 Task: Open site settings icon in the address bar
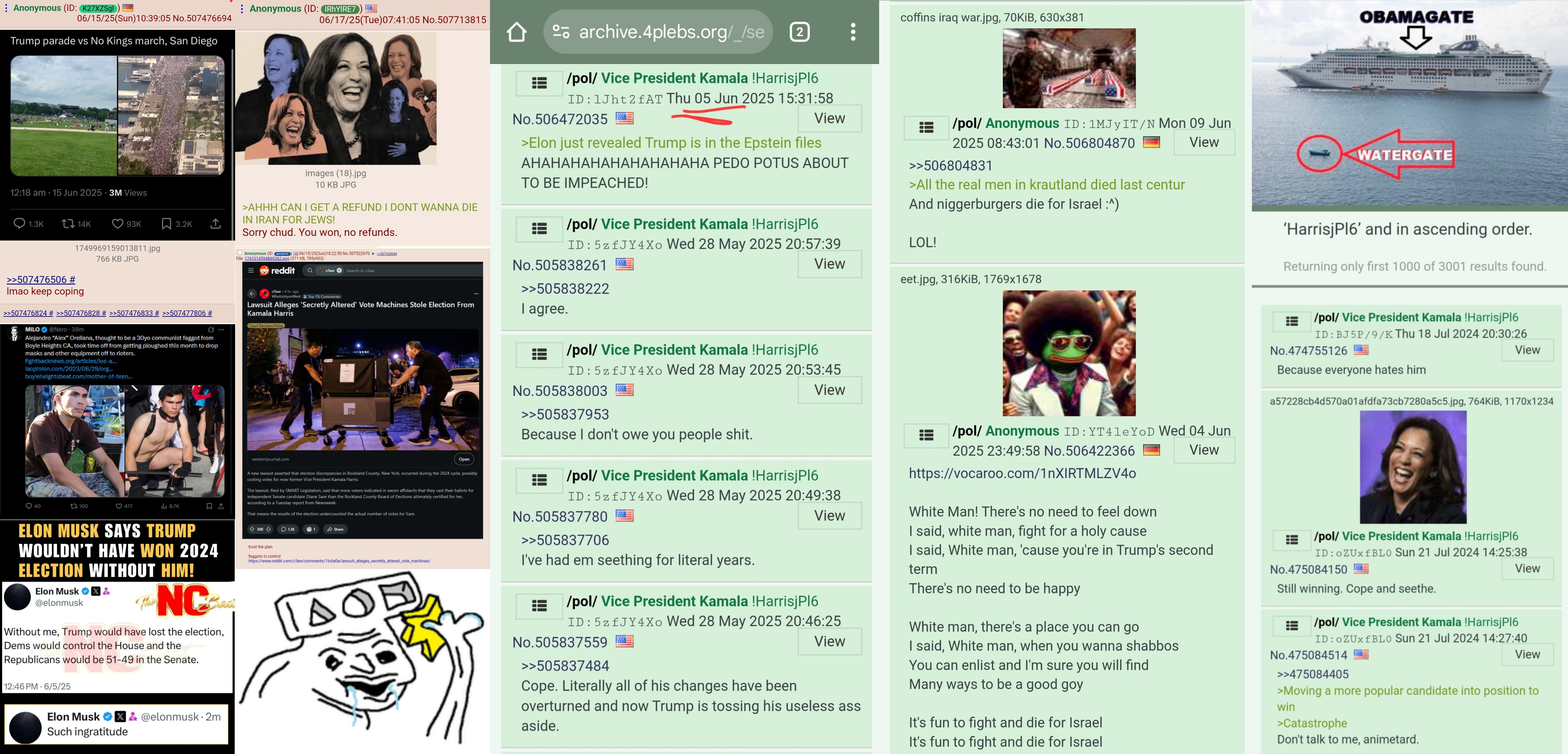pyautogui.click(x=561, y=31)
